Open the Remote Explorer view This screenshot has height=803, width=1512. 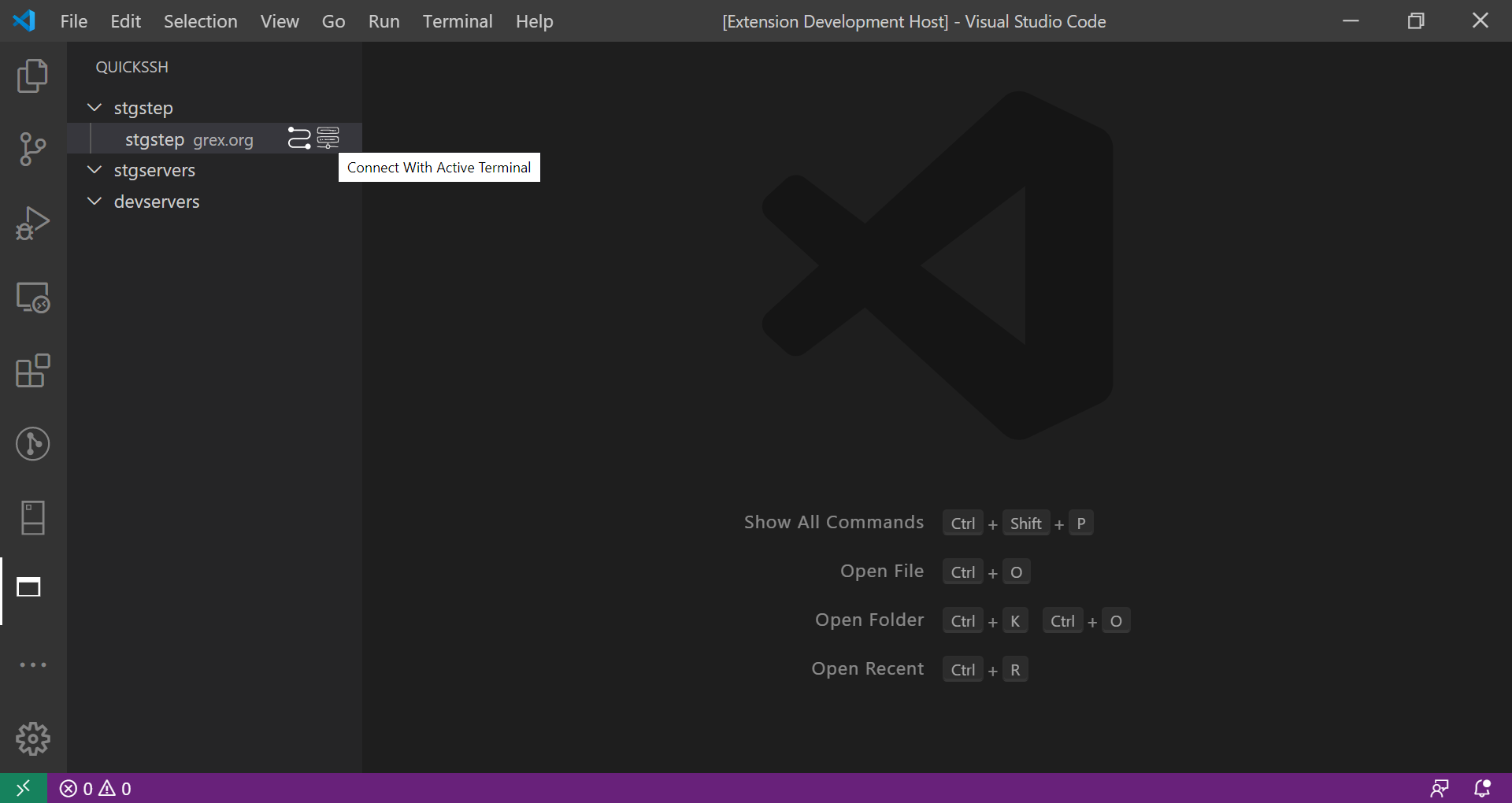33,298
